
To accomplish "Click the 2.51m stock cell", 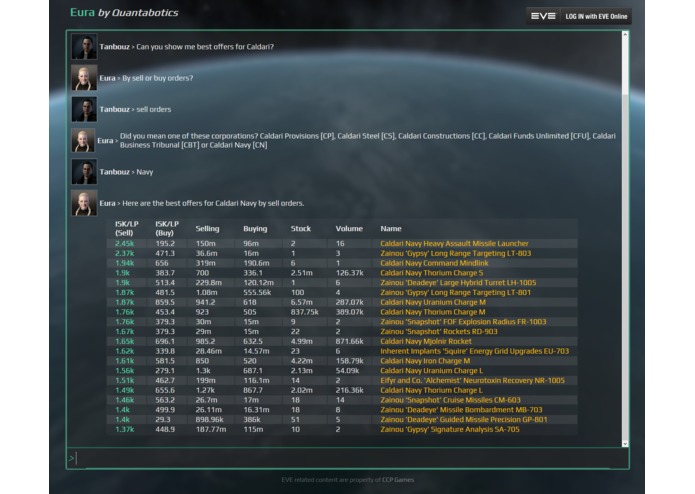I will [x=301, y=273].
